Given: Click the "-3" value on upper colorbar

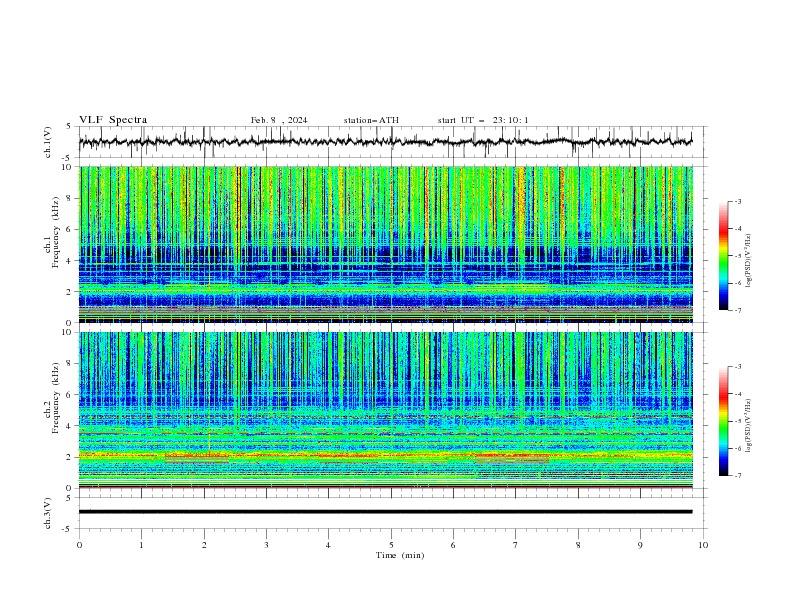Looking at the screenshot, I should pyautogui.click(x=737, y=201).
